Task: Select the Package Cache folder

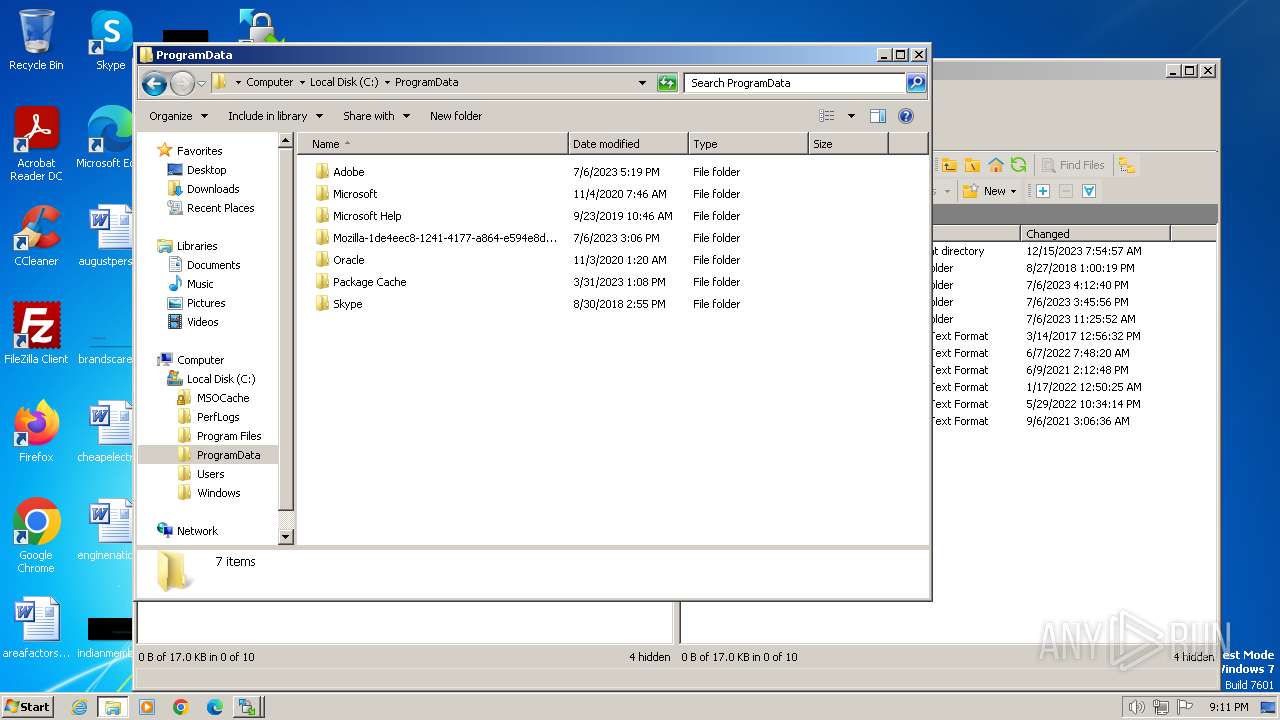Action: (x=369, y=282)
